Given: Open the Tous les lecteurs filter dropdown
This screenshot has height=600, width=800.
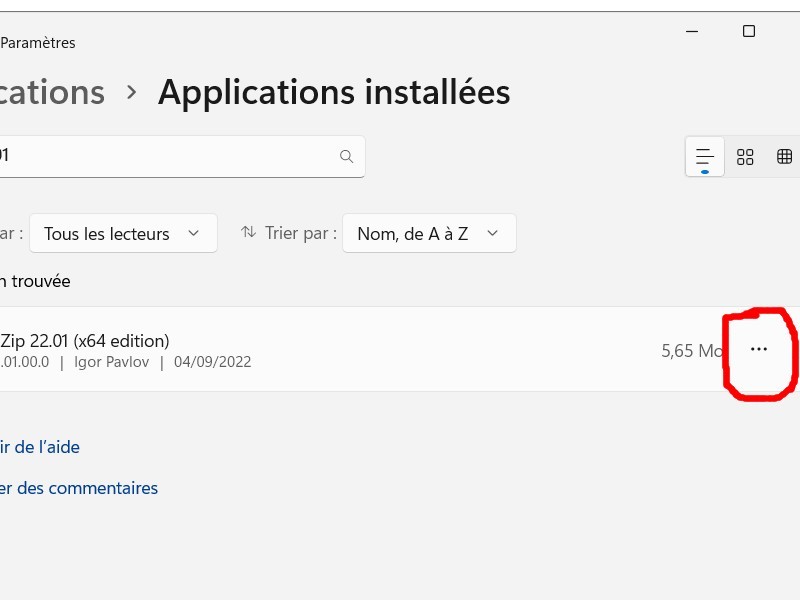Looking at the screenshot, I should (x=123, y=233).
